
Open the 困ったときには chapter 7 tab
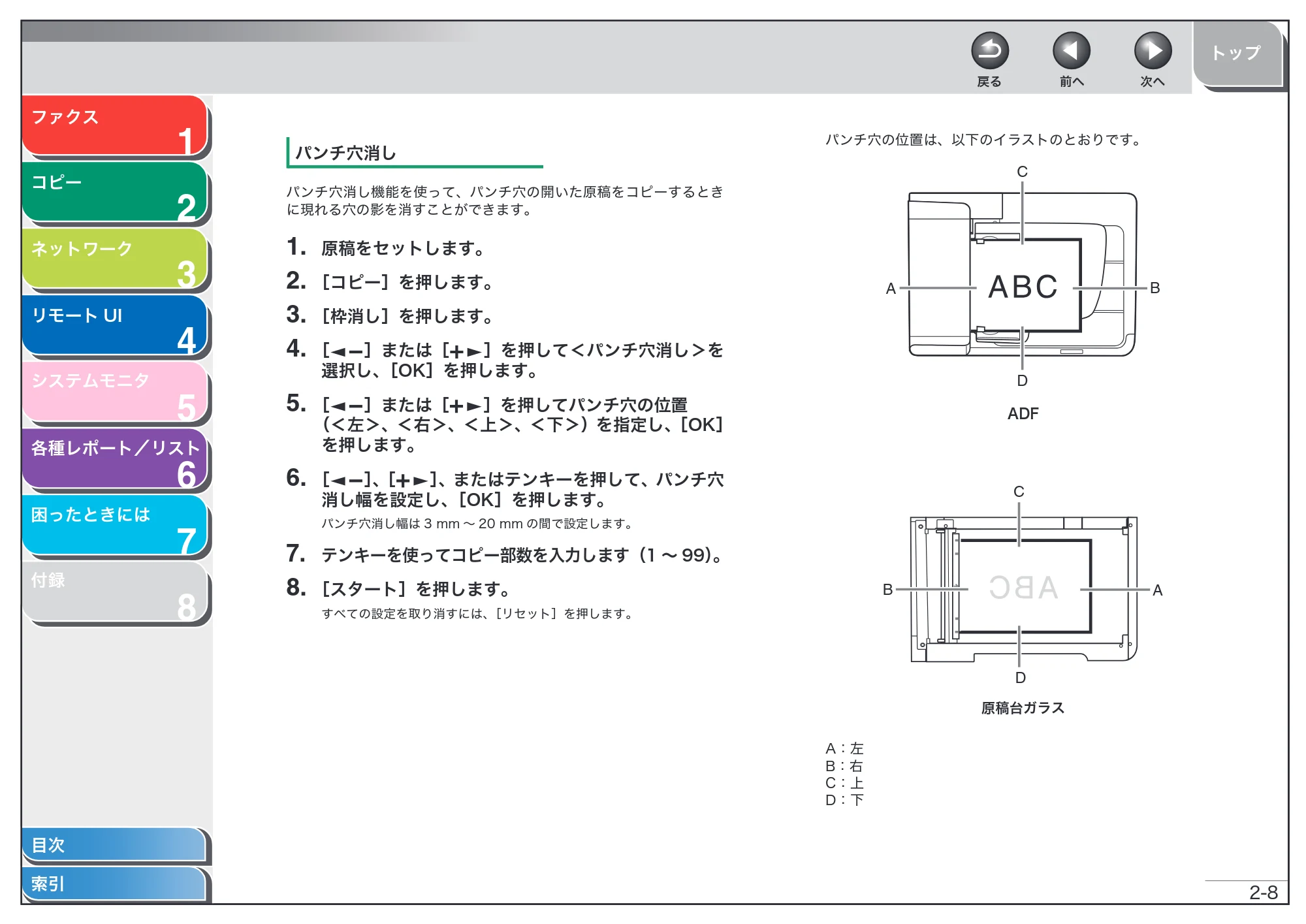click(x=115, y=525)
